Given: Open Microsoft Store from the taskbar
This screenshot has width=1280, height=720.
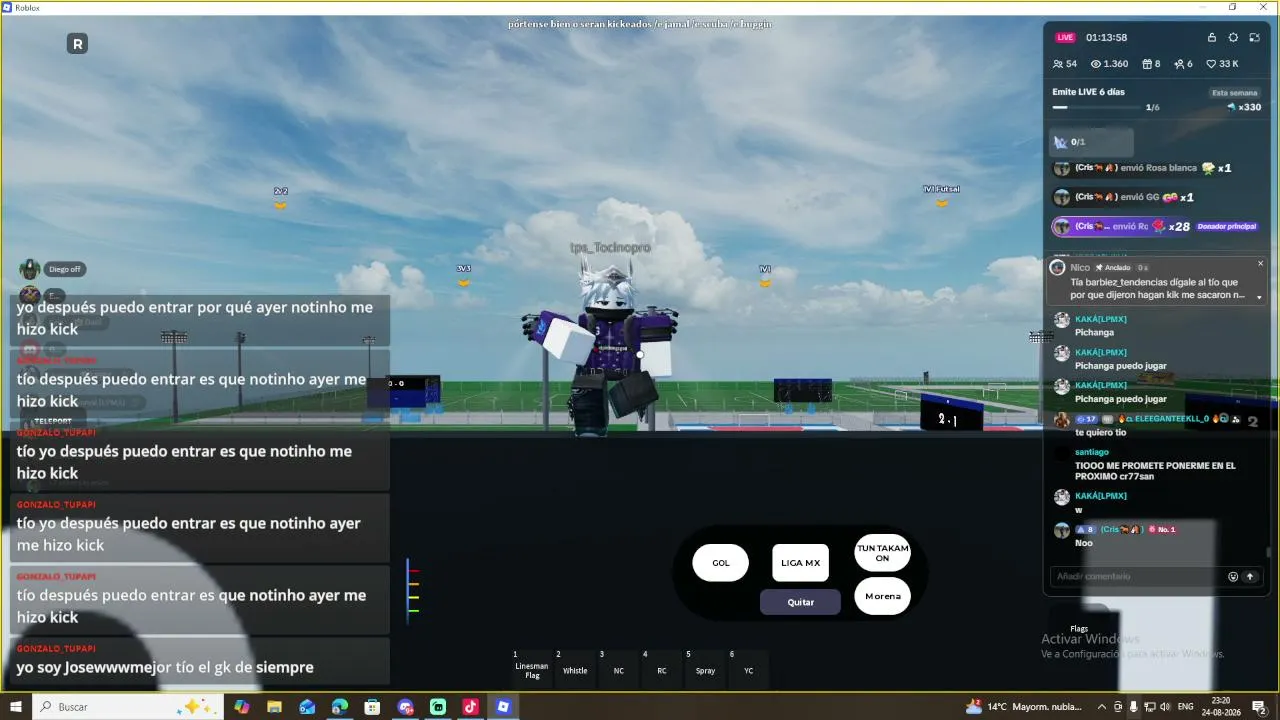Looking at the screenshot, I should [372, 707].
